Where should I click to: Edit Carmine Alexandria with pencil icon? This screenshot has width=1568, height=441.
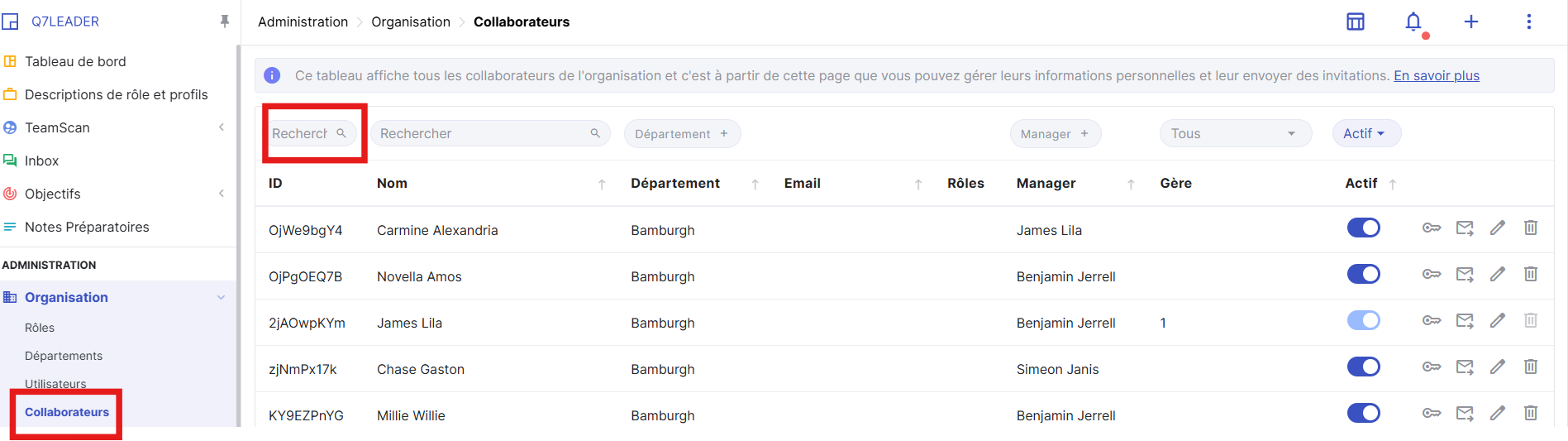click(x=1497, y=228)
